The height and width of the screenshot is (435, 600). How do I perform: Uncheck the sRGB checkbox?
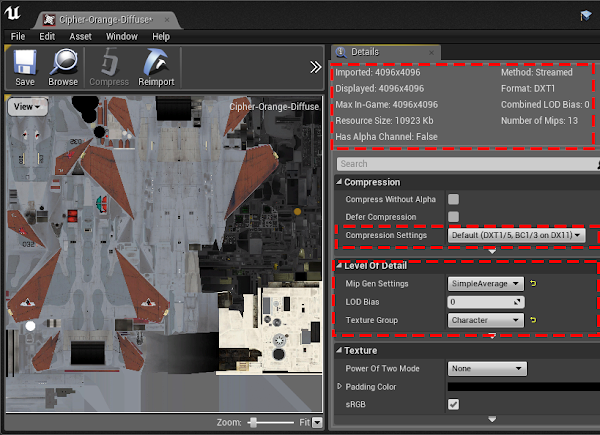(x=454, y=404)
